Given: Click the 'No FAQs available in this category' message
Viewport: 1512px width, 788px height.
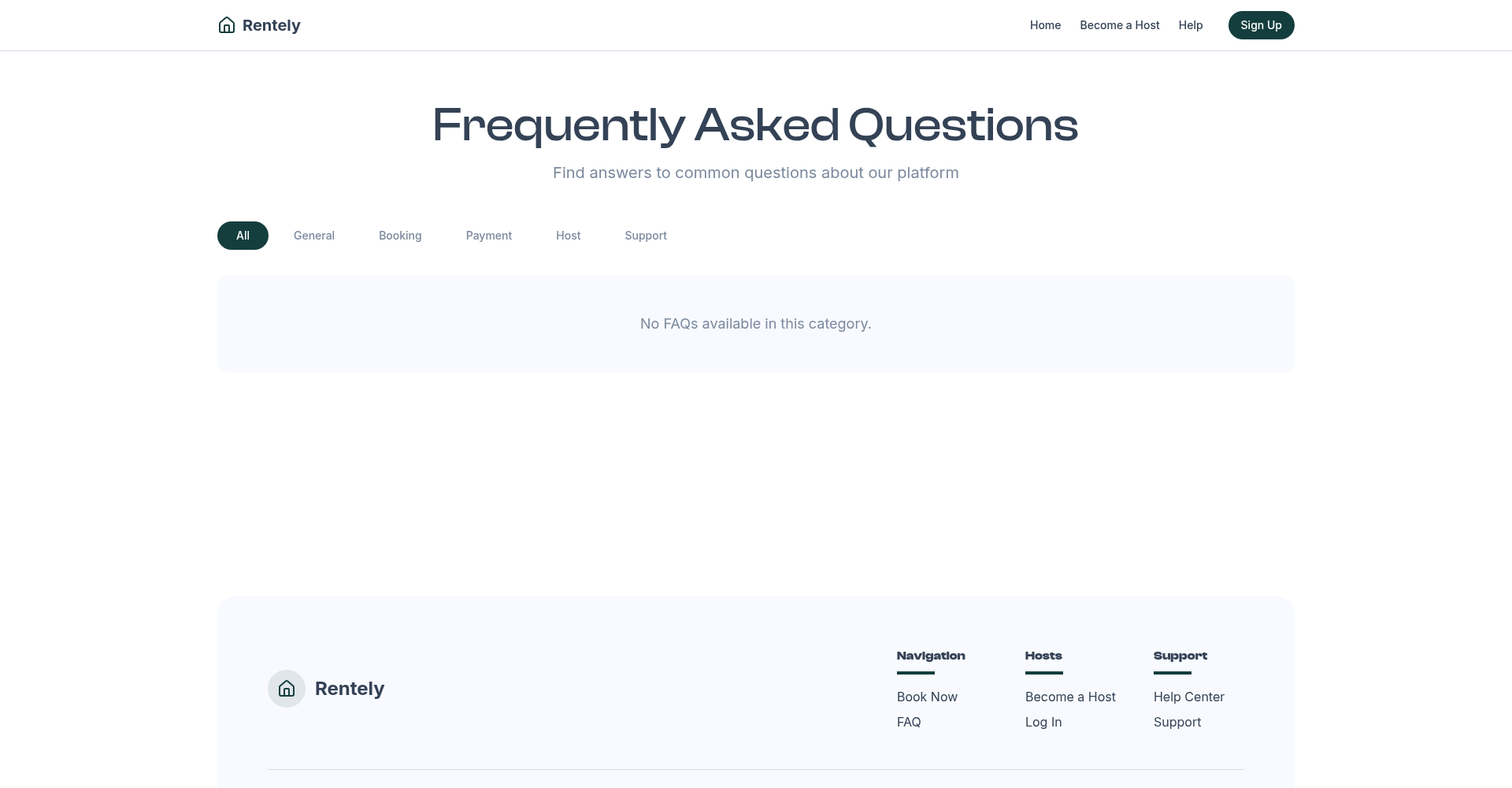Looking at the screenshot, I should pyautogui.click(x=756, y=324).
